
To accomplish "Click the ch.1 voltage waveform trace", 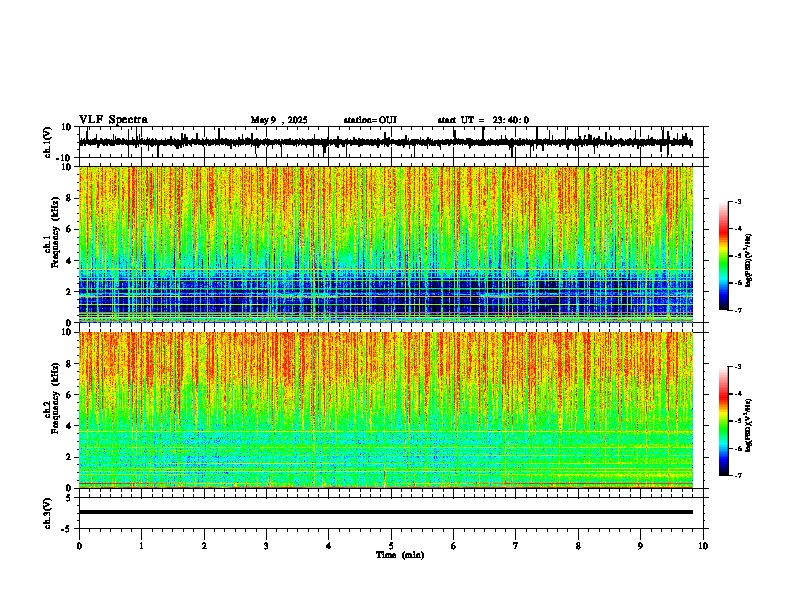I will click(385, 142).
